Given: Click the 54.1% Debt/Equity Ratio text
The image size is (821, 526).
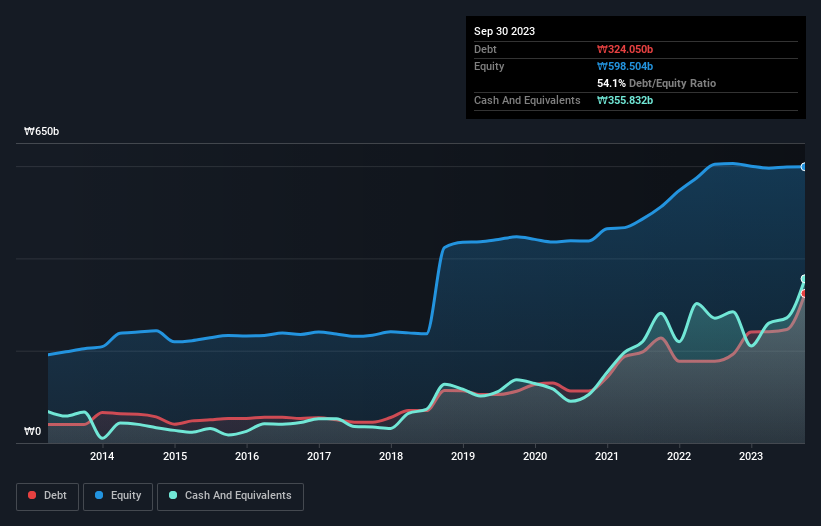Looking at the screenshot, I should (656, 83).
